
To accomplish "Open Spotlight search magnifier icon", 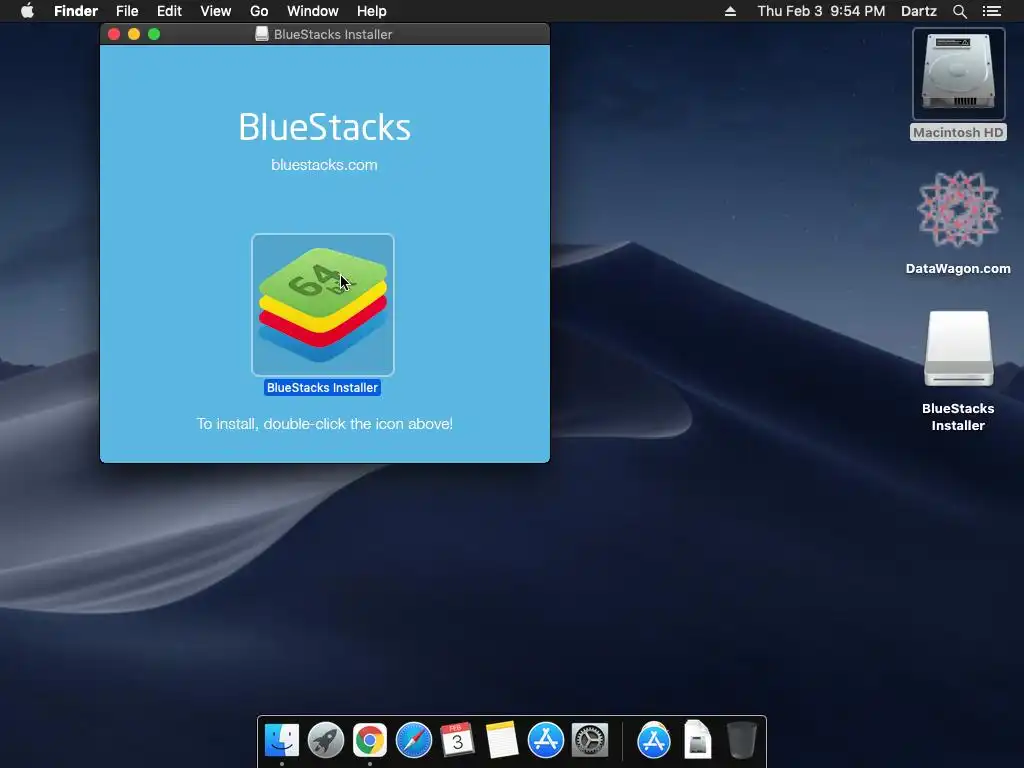I will (959, 11).
